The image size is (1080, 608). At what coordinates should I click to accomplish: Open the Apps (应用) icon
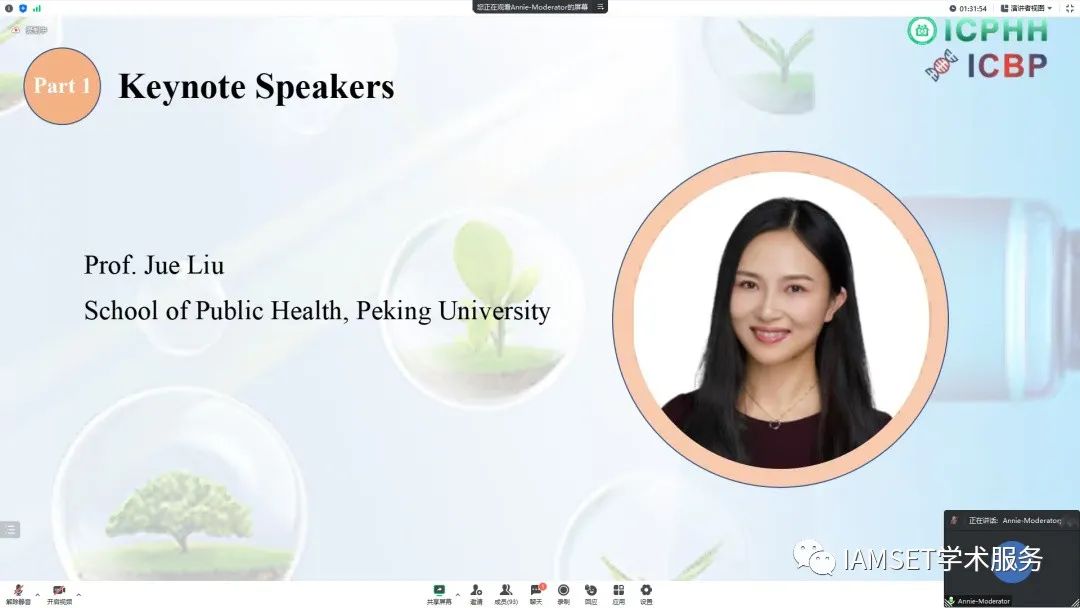[x=619, y=593]
